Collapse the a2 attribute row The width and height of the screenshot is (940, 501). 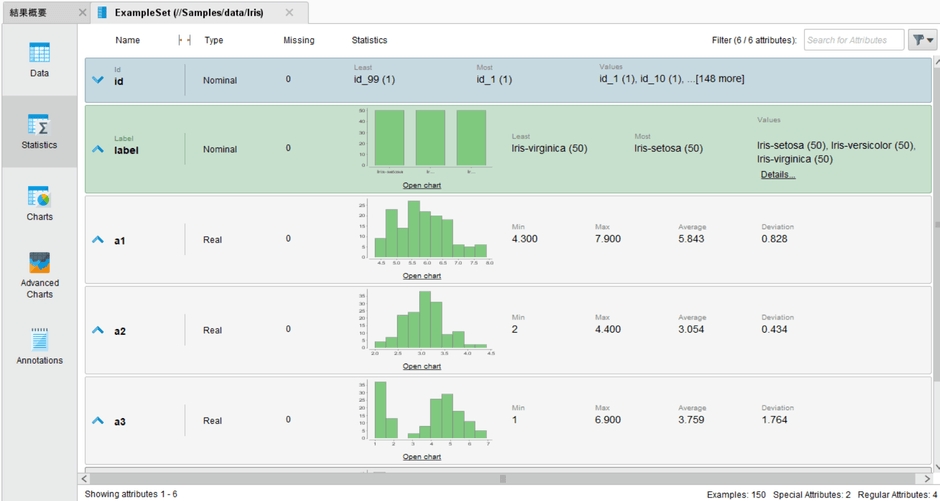click(x=98, y=330)
